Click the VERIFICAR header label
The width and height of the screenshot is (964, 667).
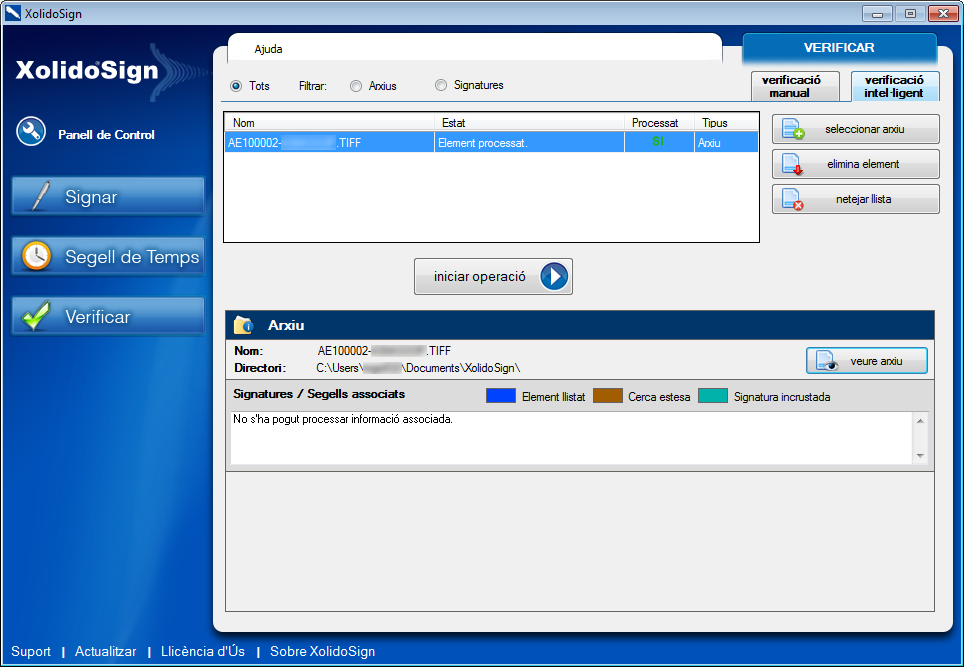(x=839, y=48)
